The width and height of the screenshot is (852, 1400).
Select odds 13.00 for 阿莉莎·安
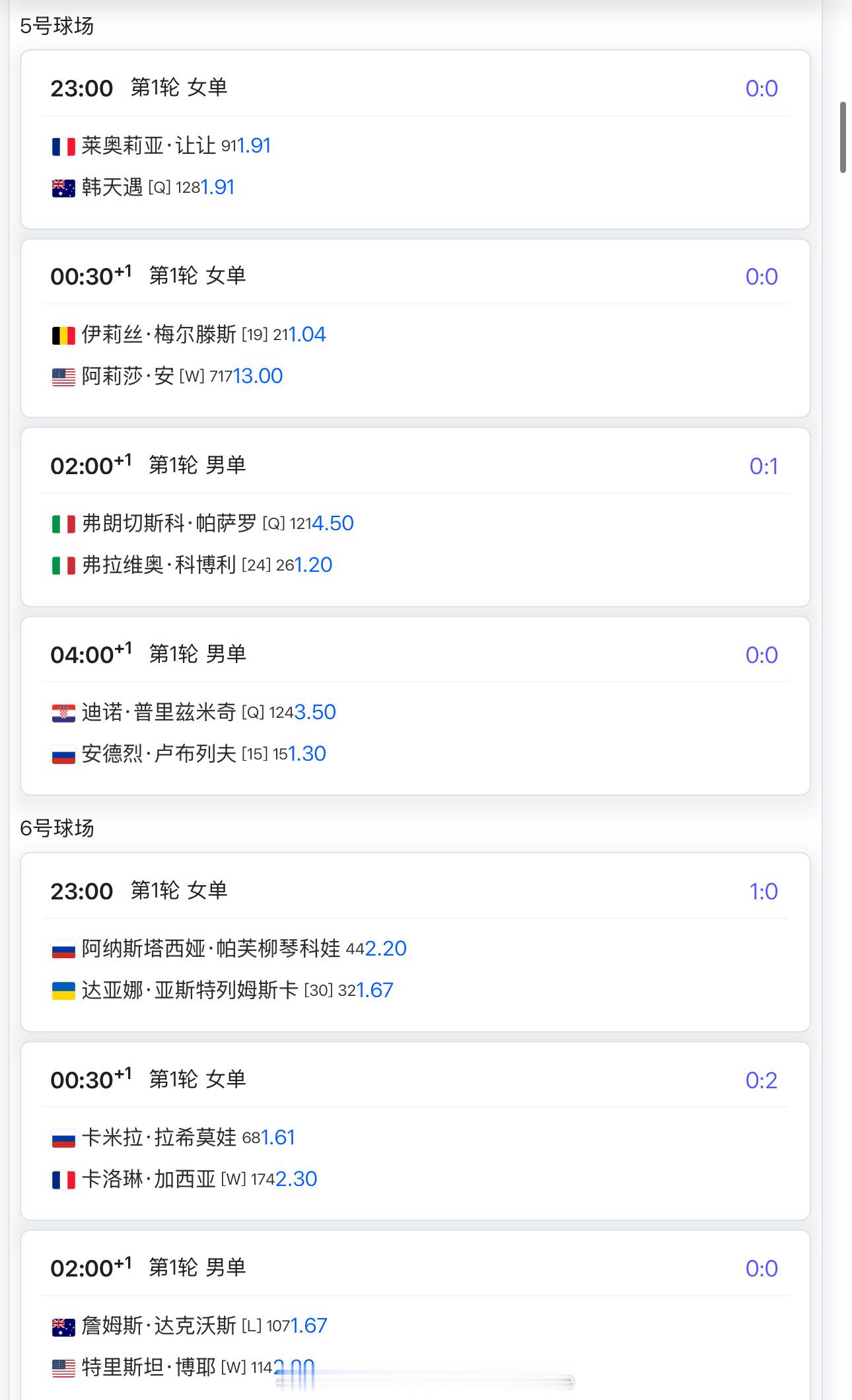tap(258, 376)
